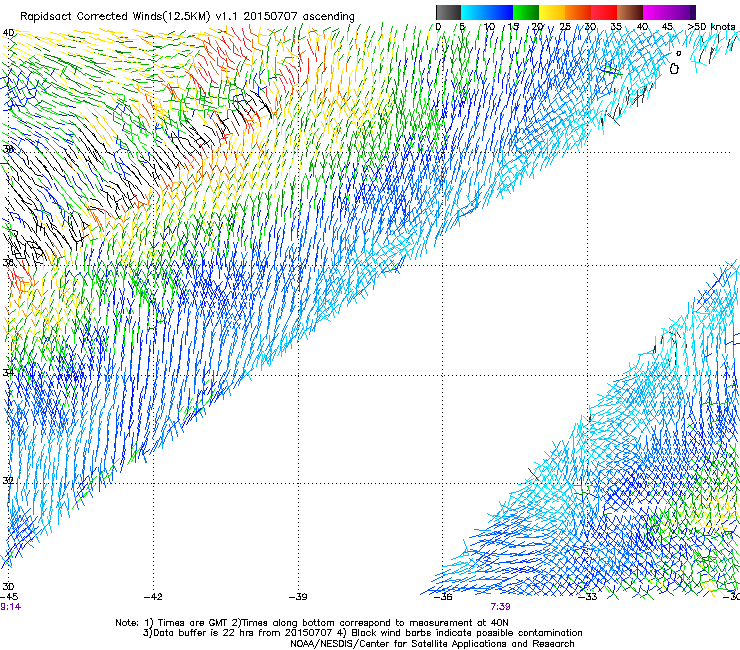Click the purple '7:39' swath time label
The height and width of the screenshot is (650, 740).
click(x=500, y=607)
